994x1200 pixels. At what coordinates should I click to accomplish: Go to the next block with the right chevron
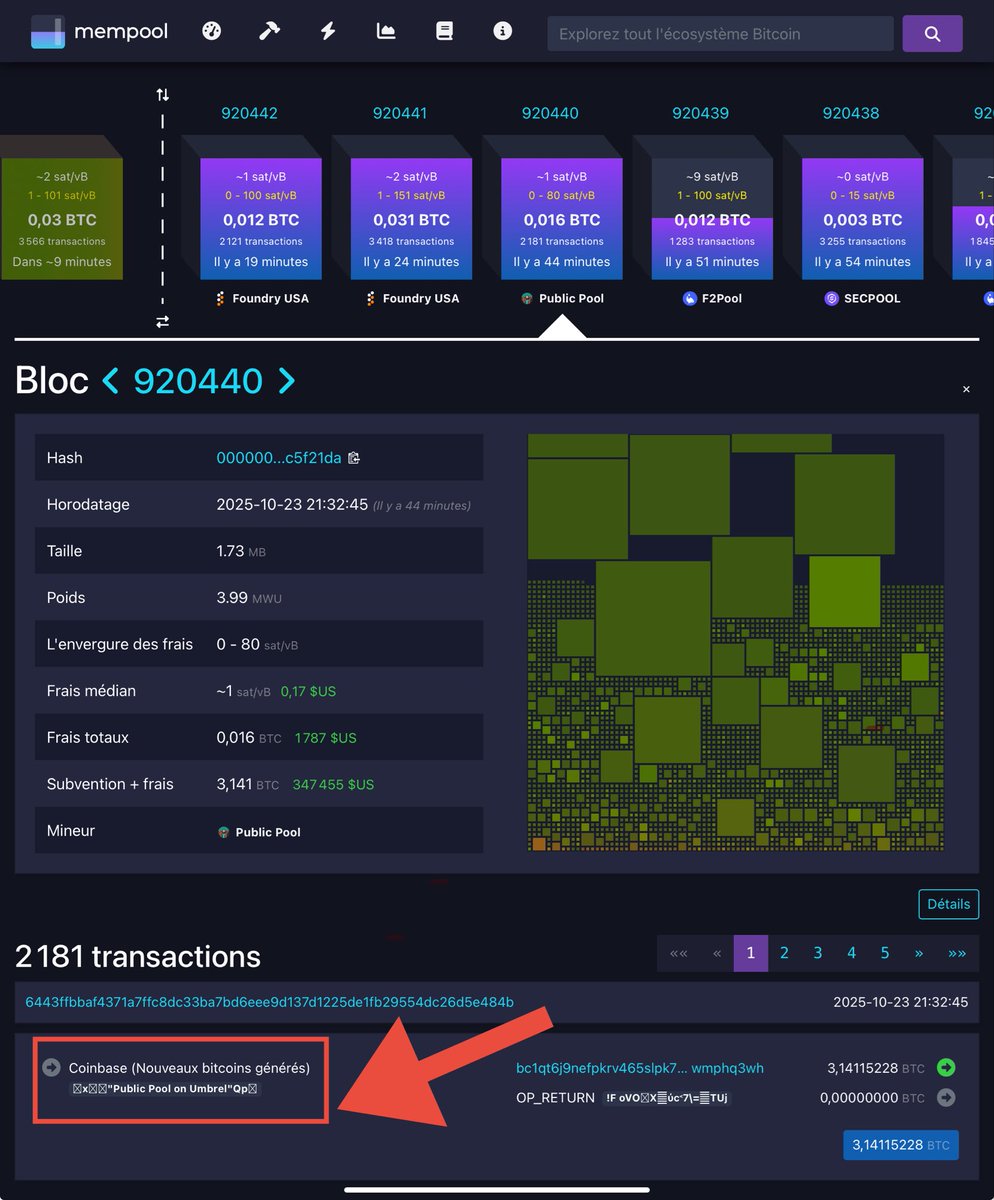[x=287, y=381]
